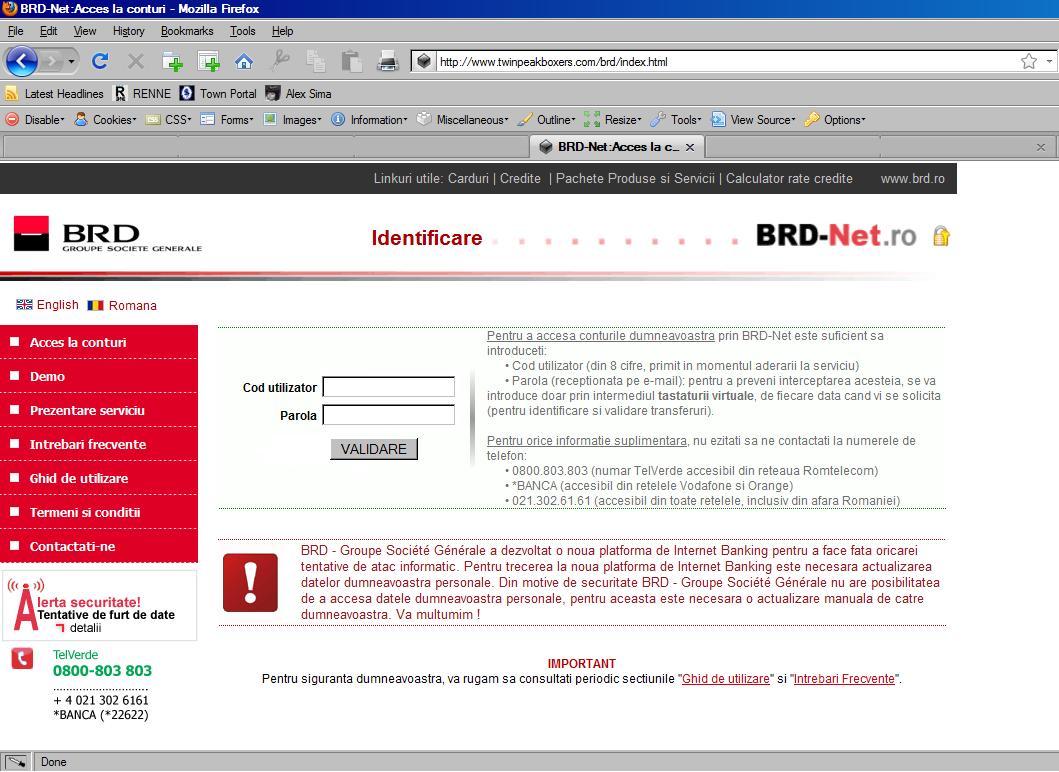This screenshot has width=1059, height=772.
Task: Bookmark this page with star icon
Action: pos(1028,62)
